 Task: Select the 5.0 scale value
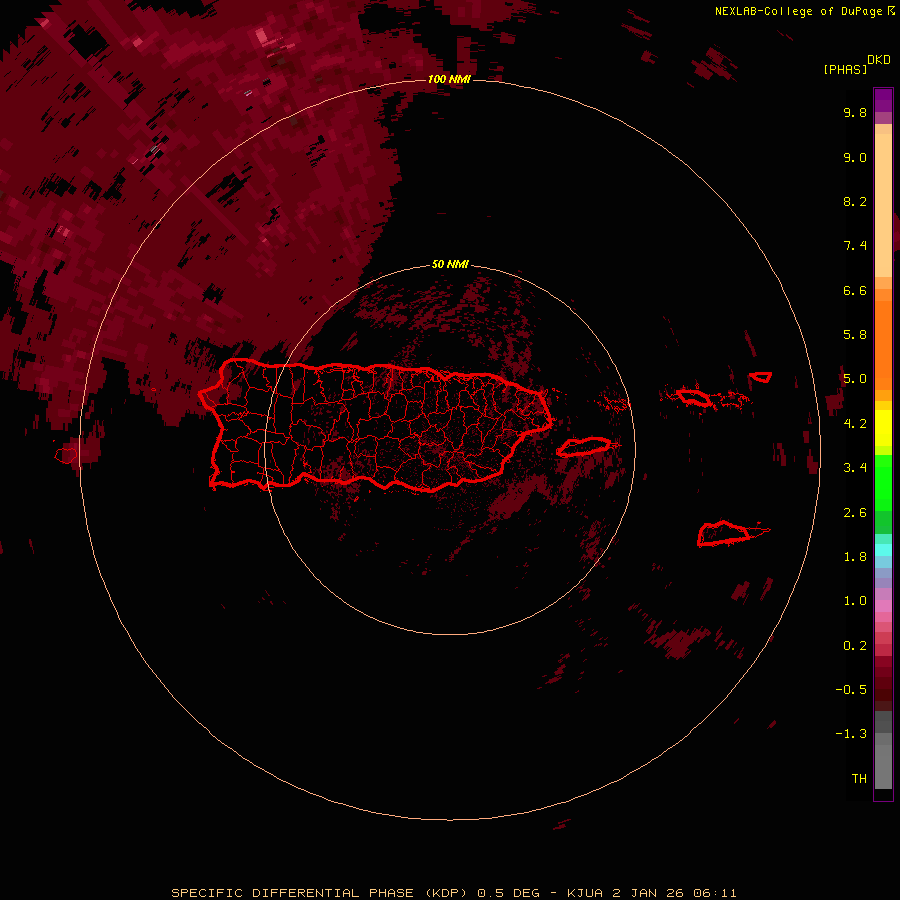tap(855, 379)
